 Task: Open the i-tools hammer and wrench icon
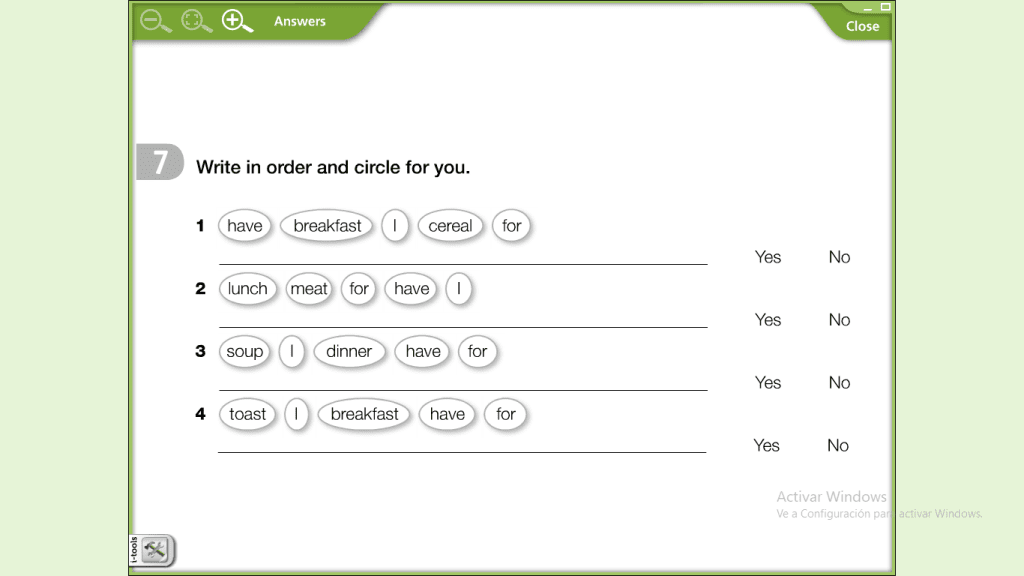click(155, 549)
